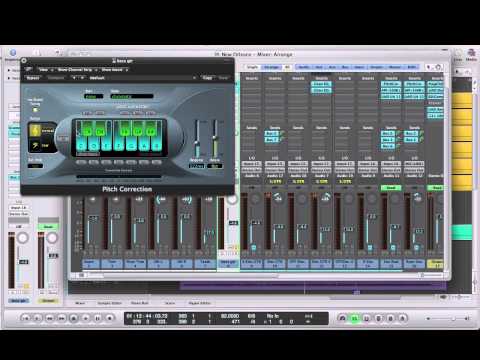Toggle the Audio channel filter in mixer
The width and height of the screenshot is (480, 360).
coord(304,67)
